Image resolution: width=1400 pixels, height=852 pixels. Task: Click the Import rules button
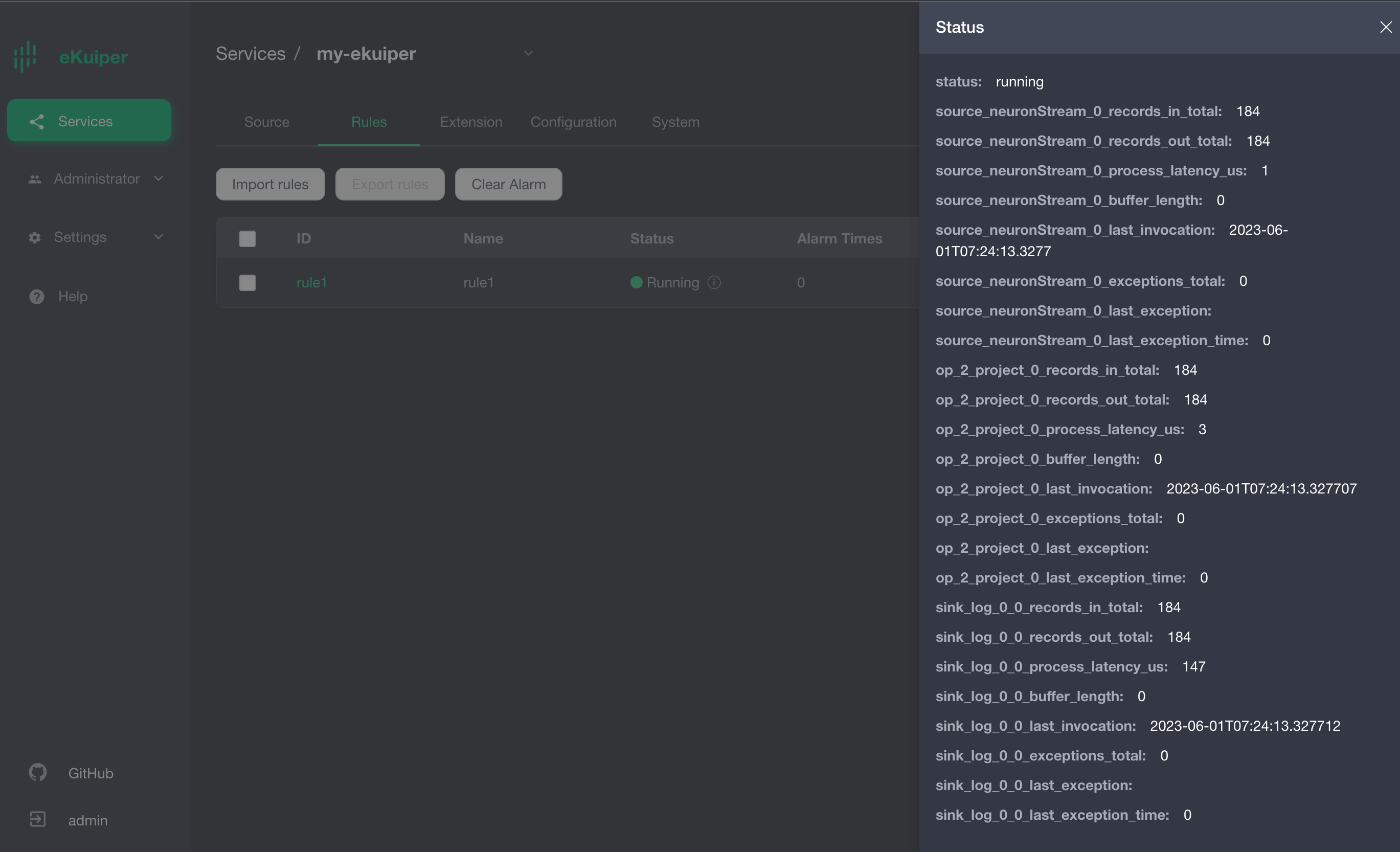[x=270, y=184]
